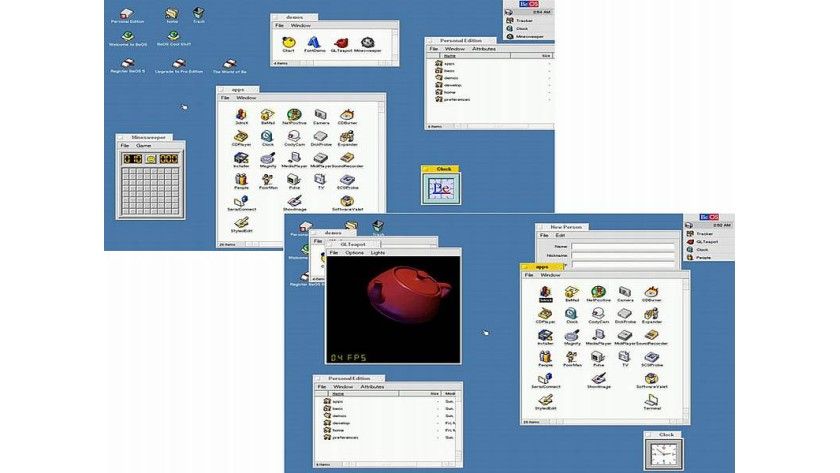Open the Chart demo icon

pyautogui.click(x=288, y=44)
